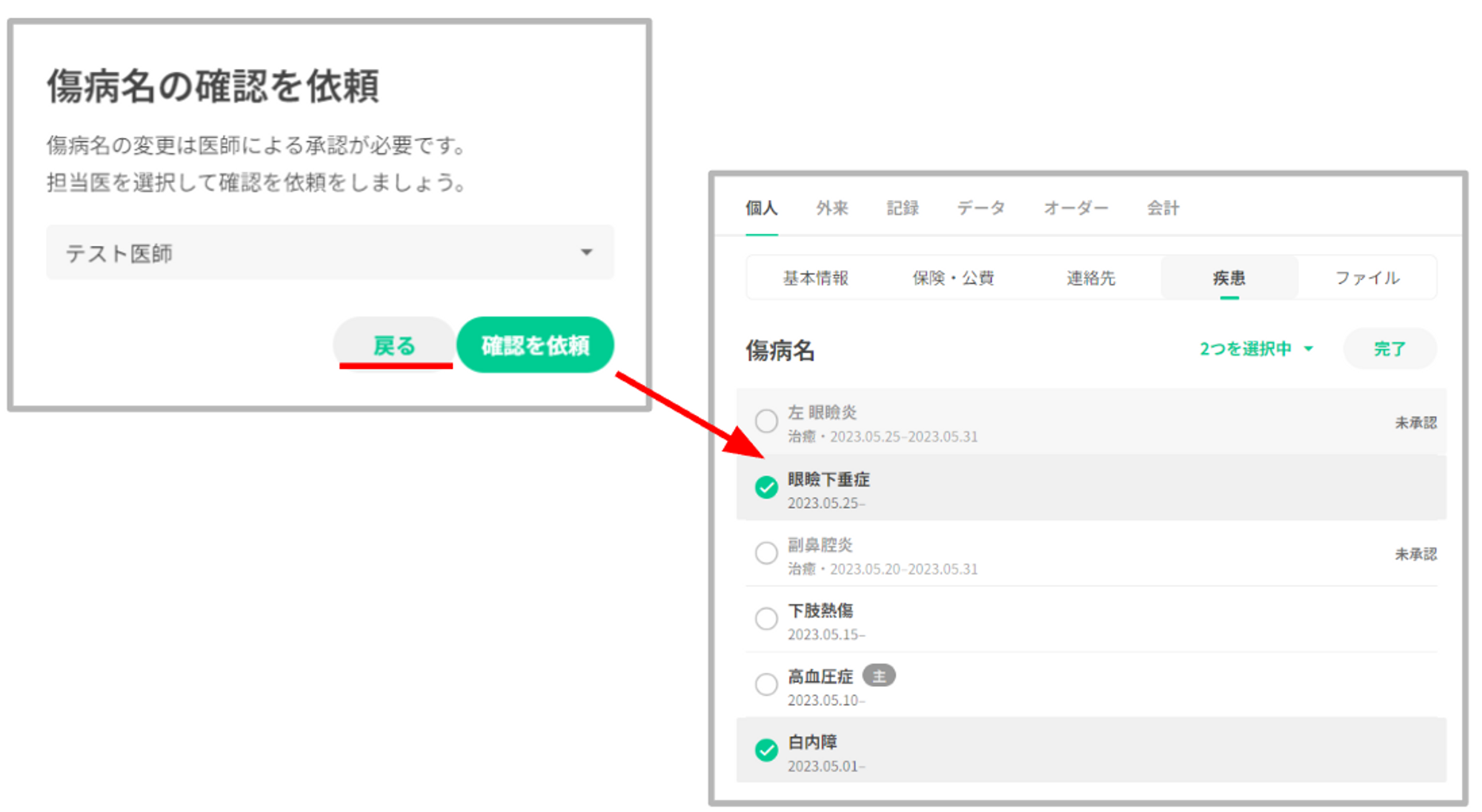Select the 下肢熱傷 radio circle
The width and height of the screenshot is (1482, 812).
coord(766,619)
